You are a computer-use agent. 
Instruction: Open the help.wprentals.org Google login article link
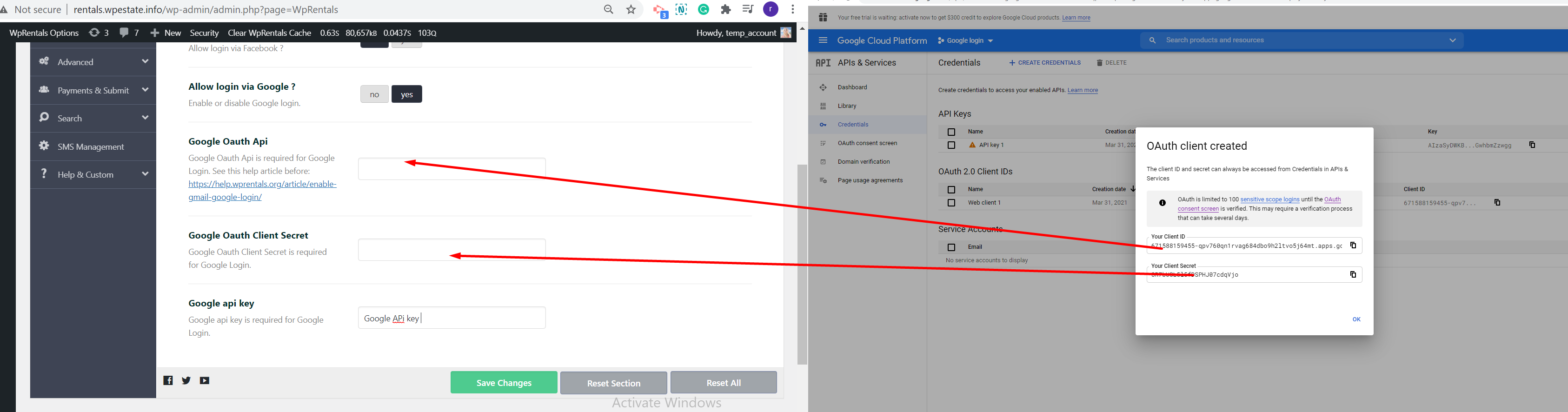tap(262, 191)
